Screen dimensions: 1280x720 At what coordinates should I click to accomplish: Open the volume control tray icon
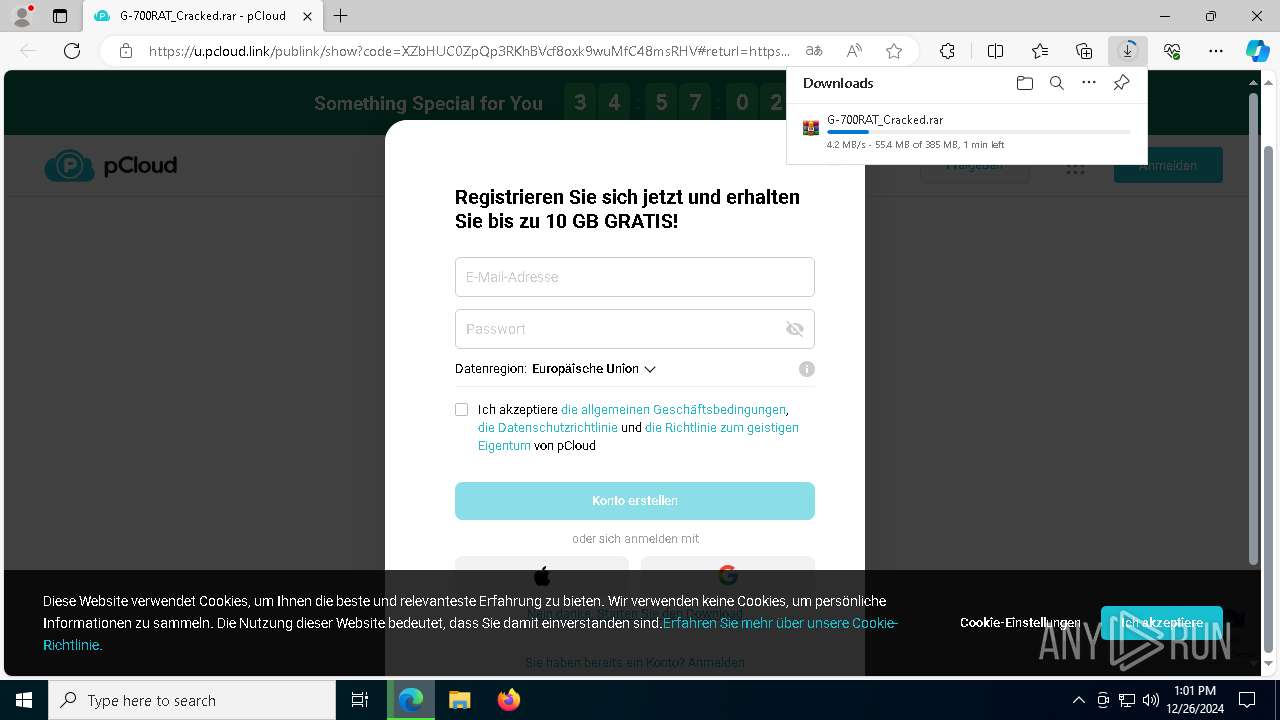point(1151,700)
